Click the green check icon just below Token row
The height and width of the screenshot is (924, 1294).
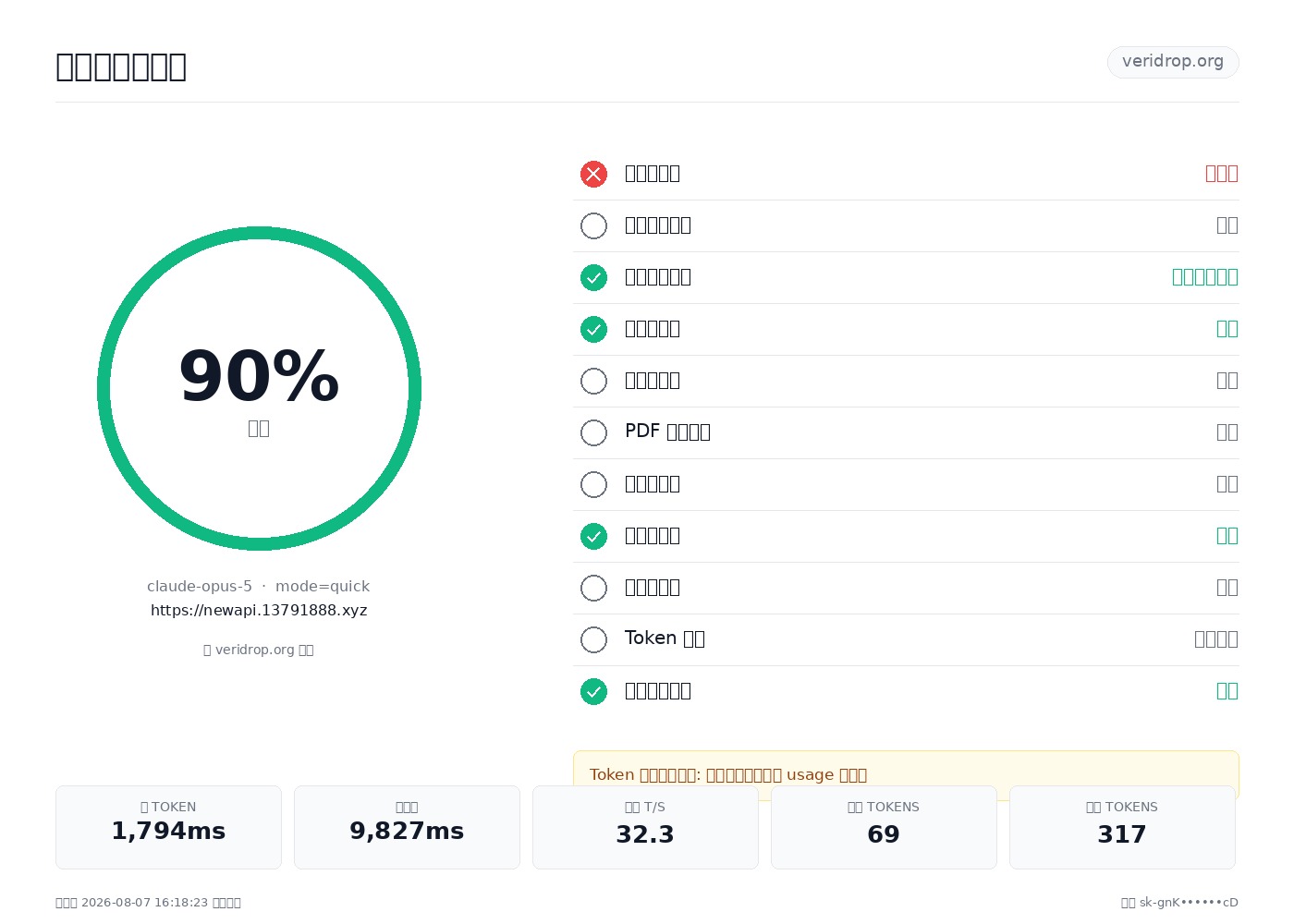(x=593, y=691)
